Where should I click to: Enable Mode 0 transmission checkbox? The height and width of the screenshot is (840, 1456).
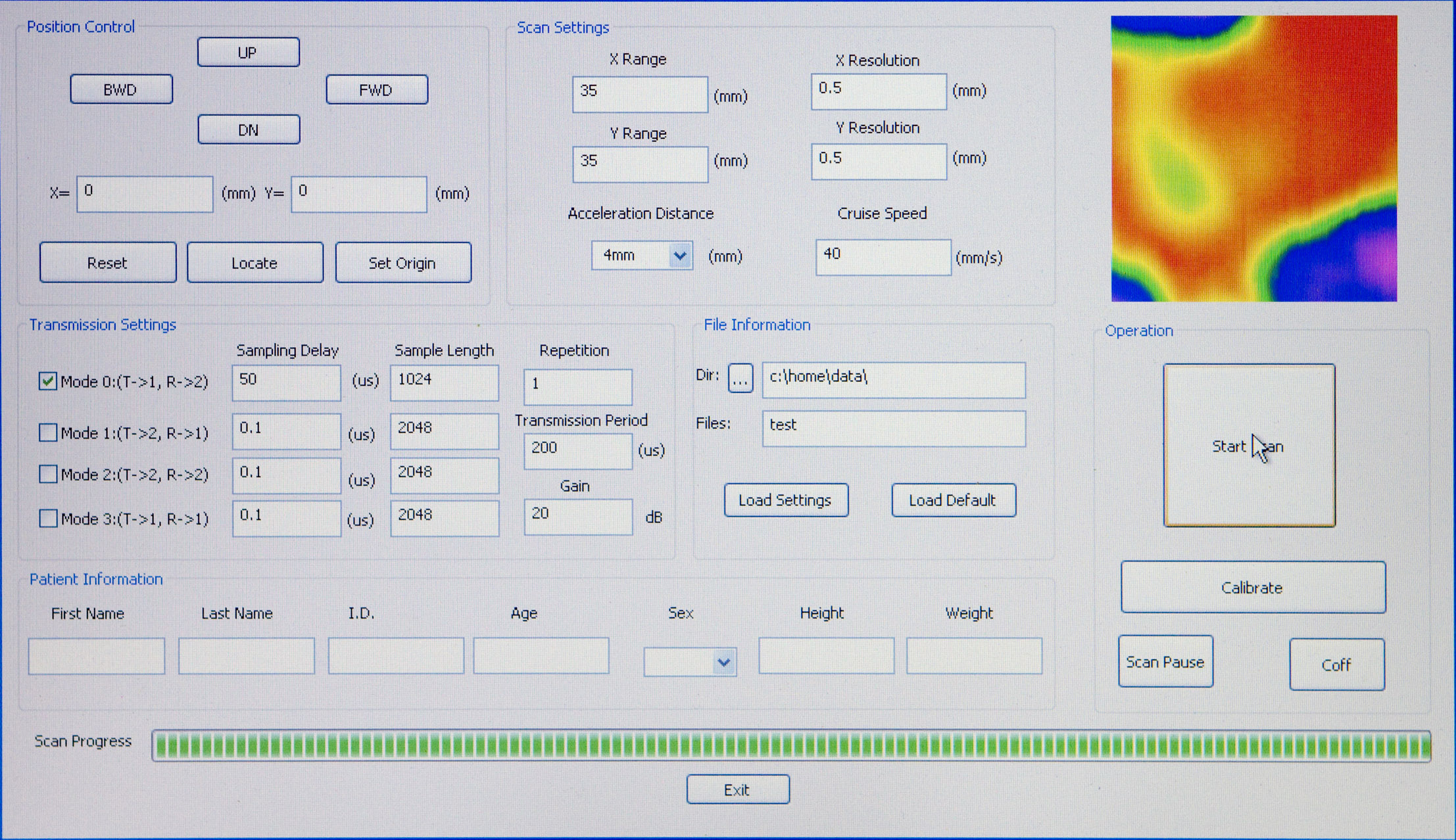48,381
